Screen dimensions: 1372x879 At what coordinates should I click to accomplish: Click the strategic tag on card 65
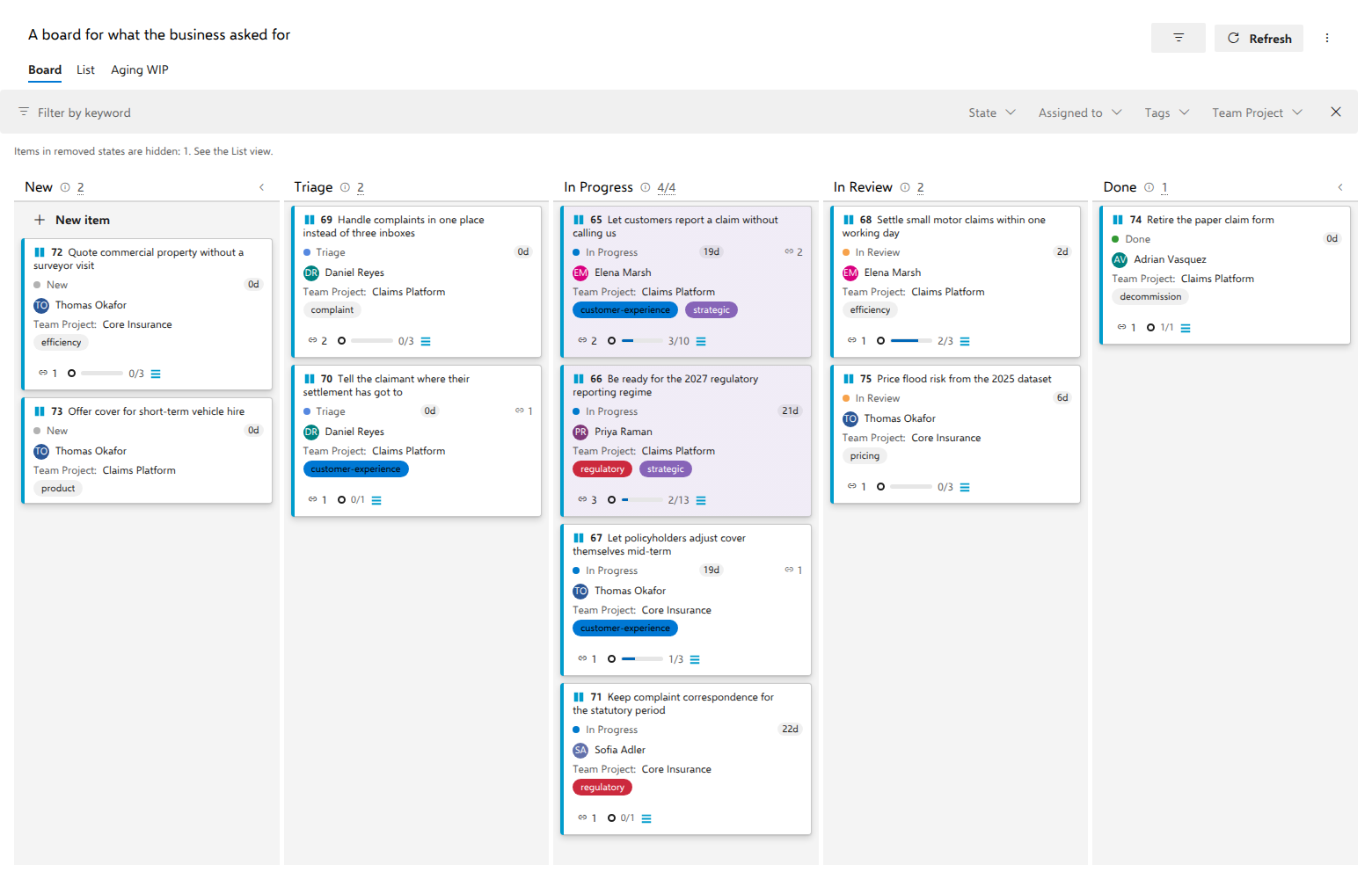712,310
